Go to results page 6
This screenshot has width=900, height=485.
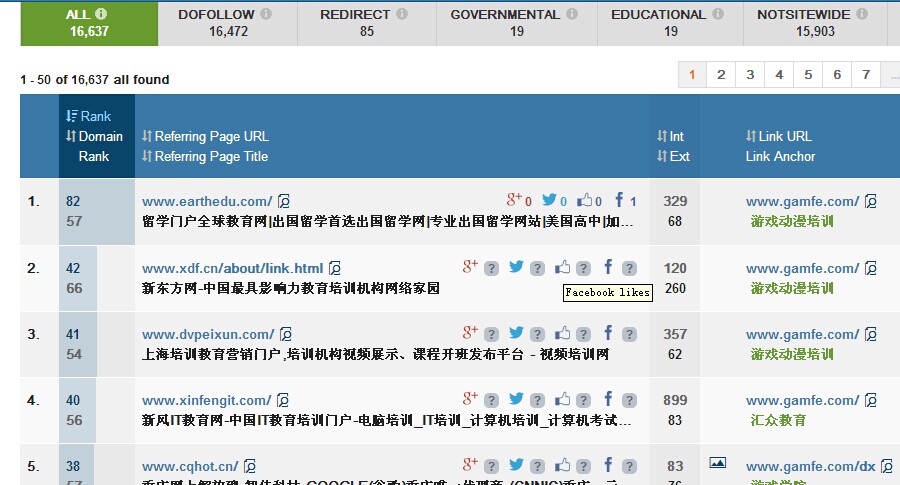pyautogui.click(x=837, y=75)
